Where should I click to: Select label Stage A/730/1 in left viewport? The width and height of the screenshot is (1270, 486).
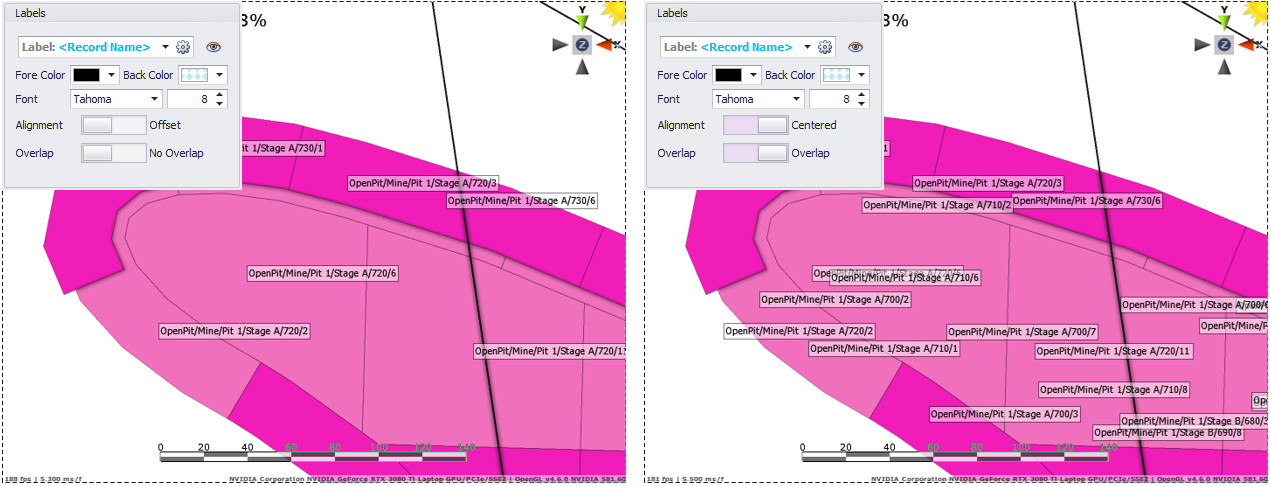(284, 149)
